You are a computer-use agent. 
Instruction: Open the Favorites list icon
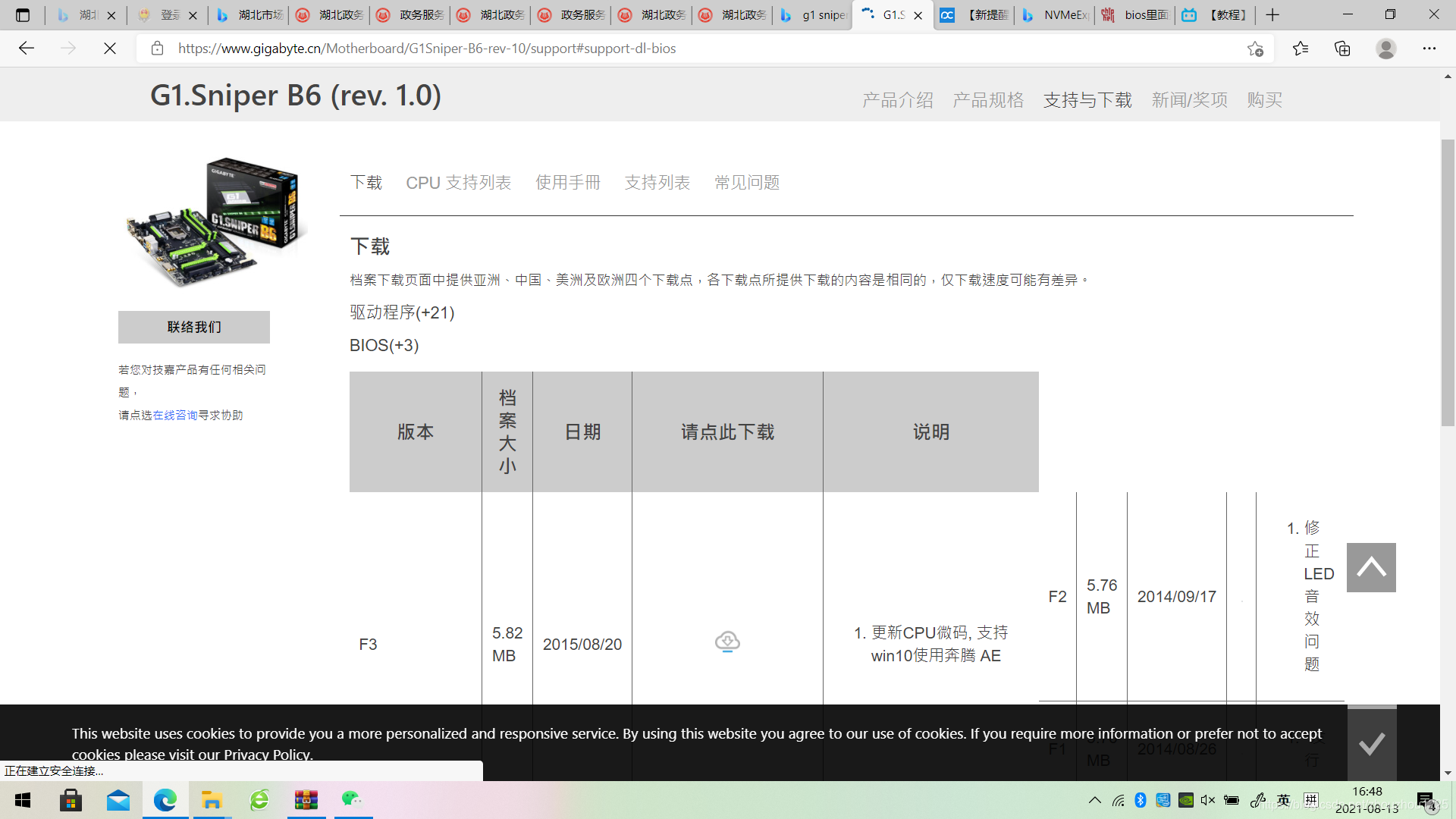point(1301,49)
